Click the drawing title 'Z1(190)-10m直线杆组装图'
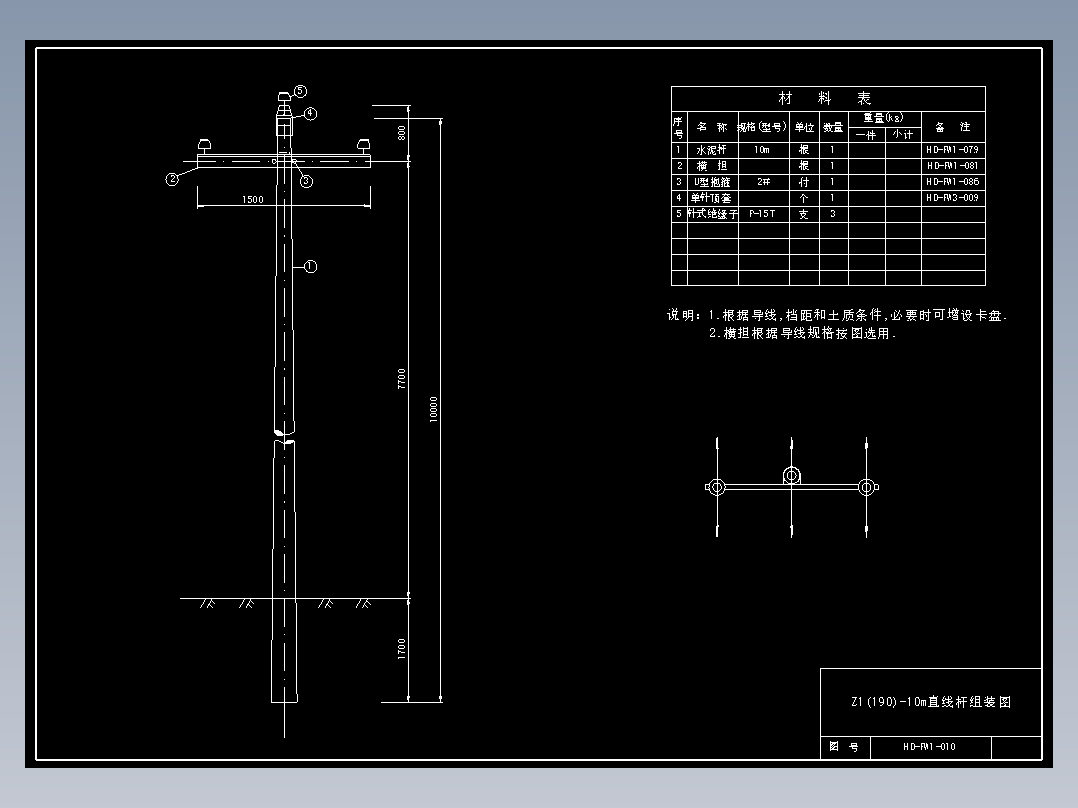This screenshot has height=808, width=1078. click(931, 702)
